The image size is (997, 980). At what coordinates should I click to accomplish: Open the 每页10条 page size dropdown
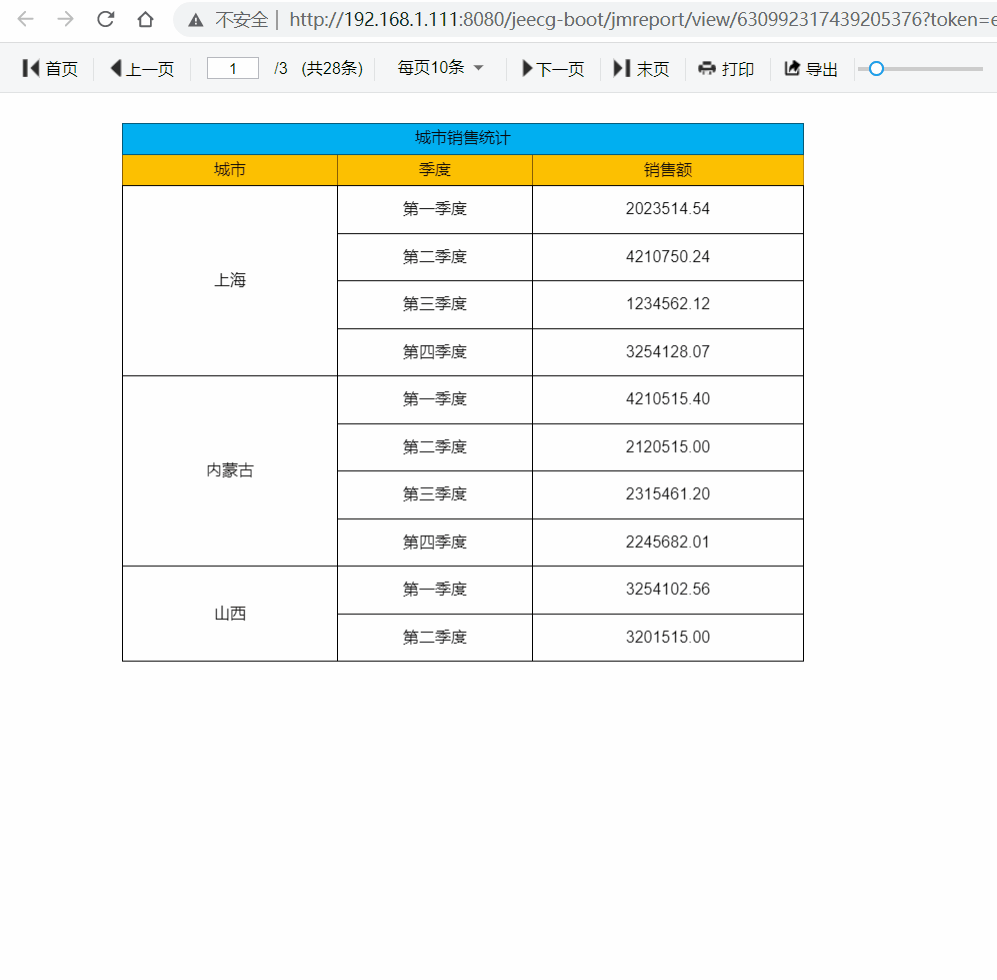tap(440, 67)
